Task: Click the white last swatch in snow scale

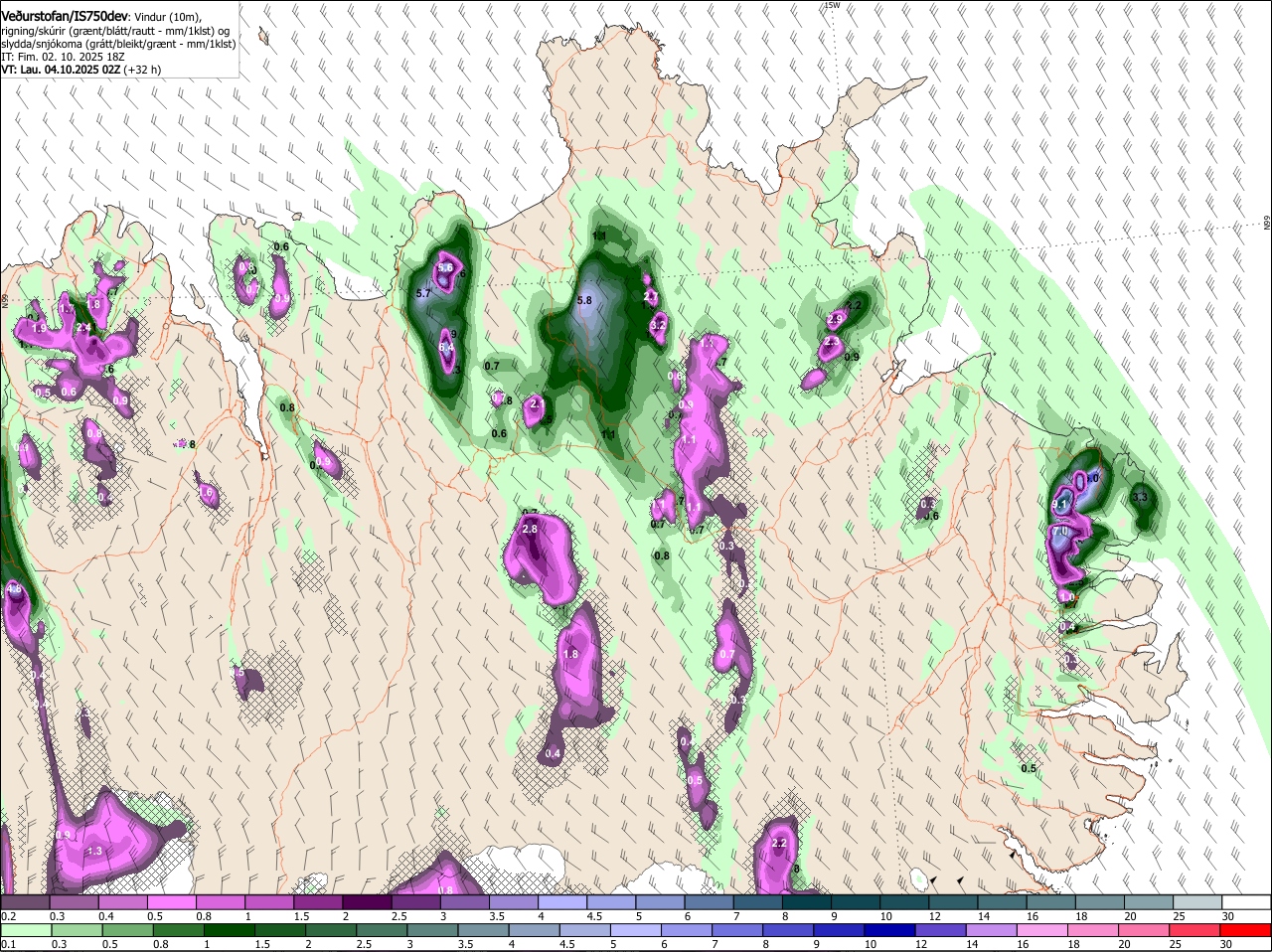Action: point(1247,902)
